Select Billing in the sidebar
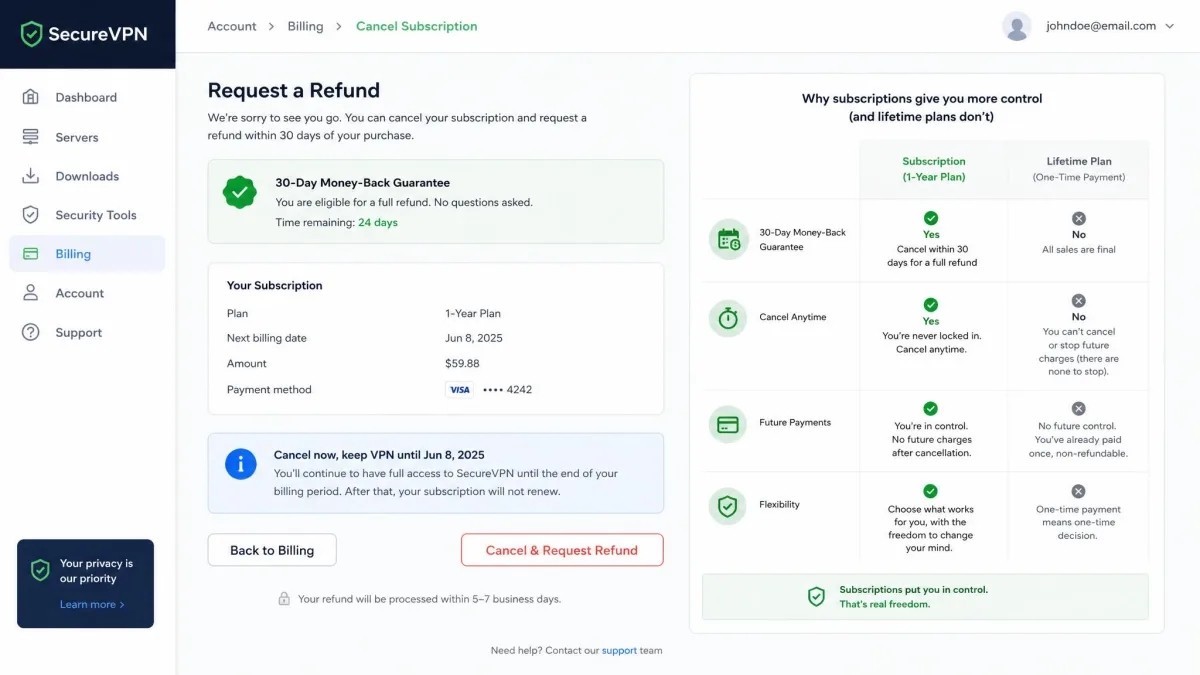This screenshot has width=1200, height=675. click(x=87, y=254)
